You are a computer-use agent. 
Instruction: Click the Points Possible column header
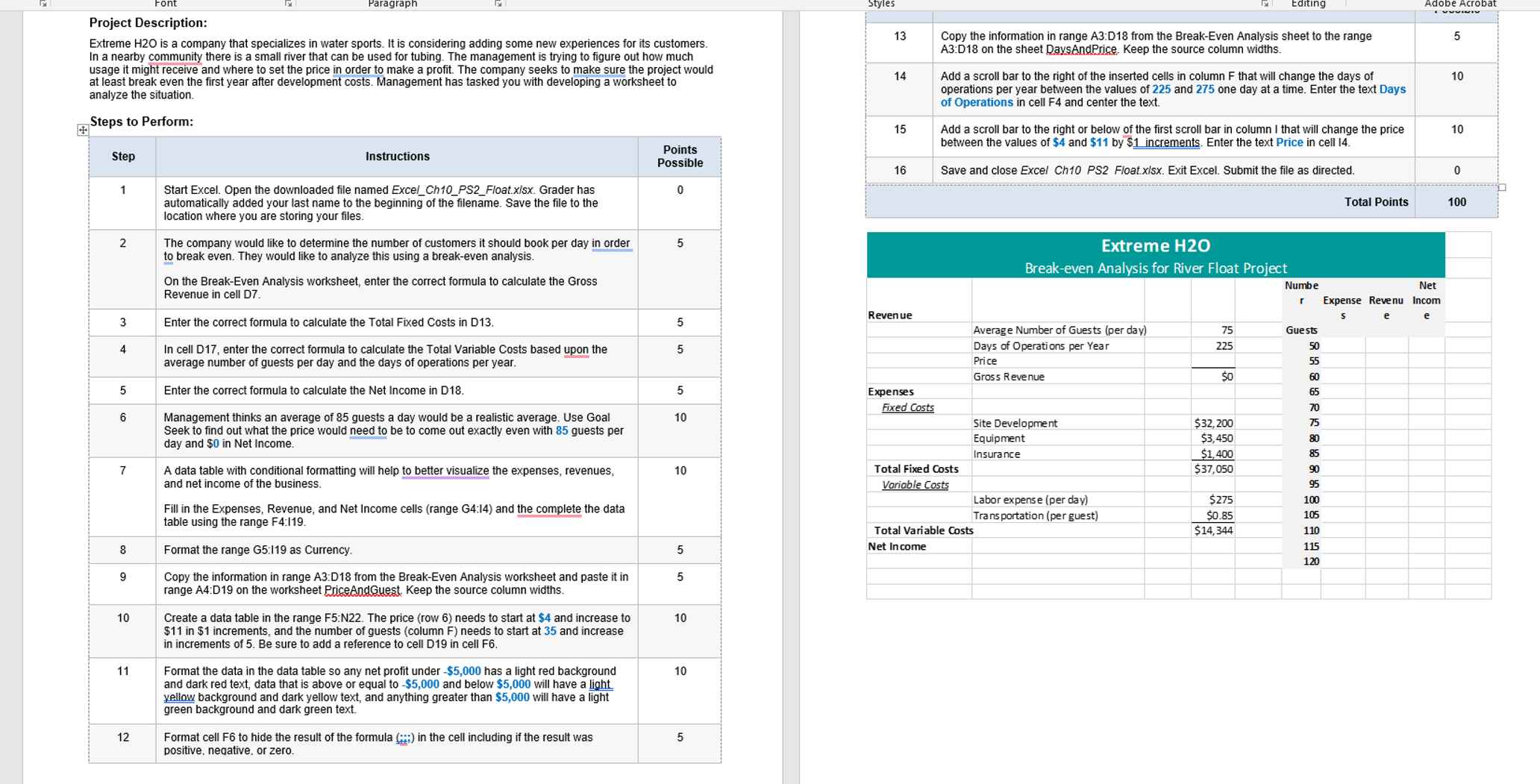[680, 157]
